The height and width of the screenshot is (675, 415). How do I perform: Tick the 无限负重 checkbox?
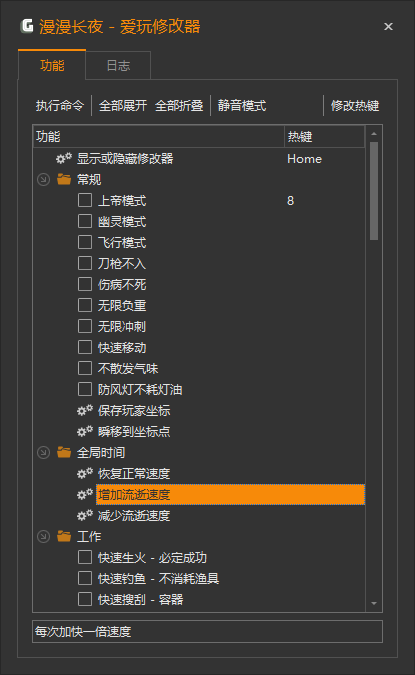(85, 305)
